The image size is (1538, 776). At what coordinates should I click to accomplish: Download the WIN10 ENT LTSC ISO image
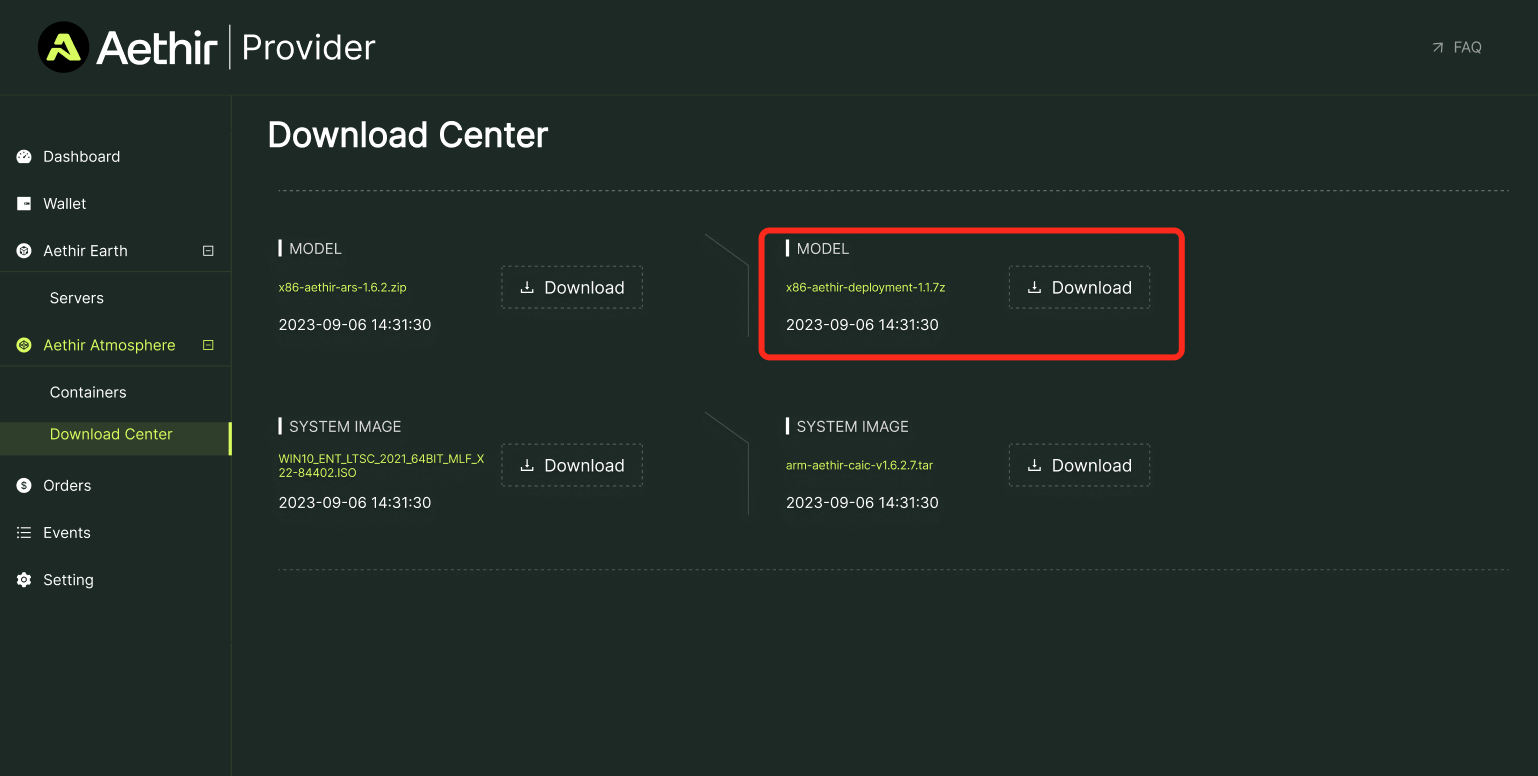point(572,465)
